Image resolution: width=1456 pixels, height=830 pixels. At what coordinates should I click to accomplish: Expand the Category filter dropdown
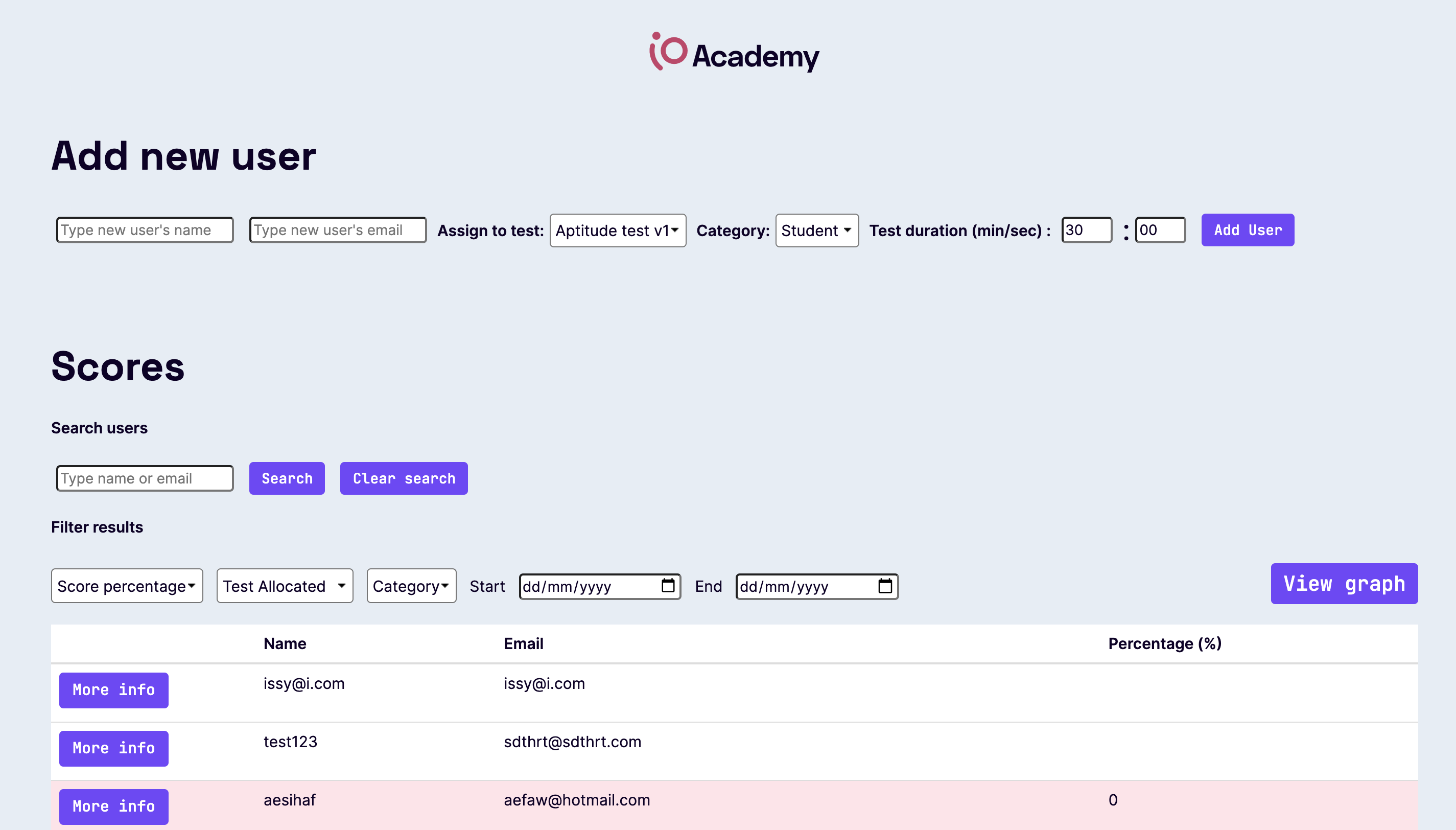(x=411, y=586)
